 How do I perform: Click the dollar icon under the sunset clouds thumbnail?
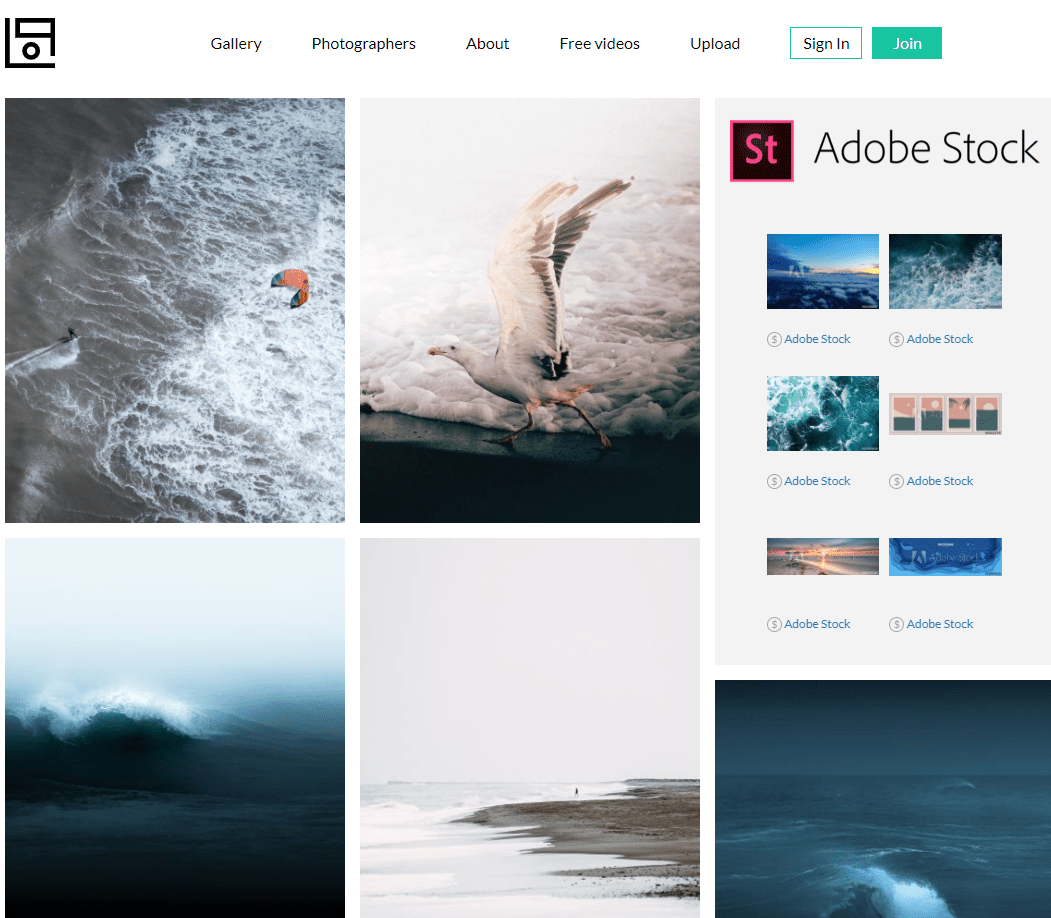coord(773,339)
